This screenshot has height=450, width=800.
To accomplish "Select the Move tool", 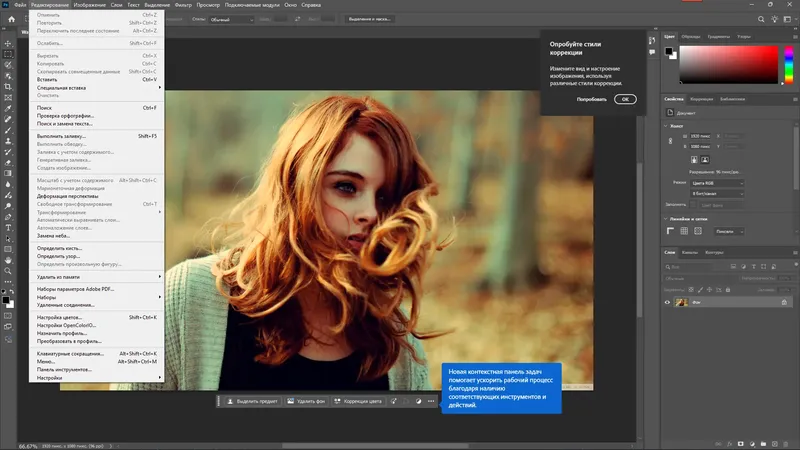I will tap(7, 42).
